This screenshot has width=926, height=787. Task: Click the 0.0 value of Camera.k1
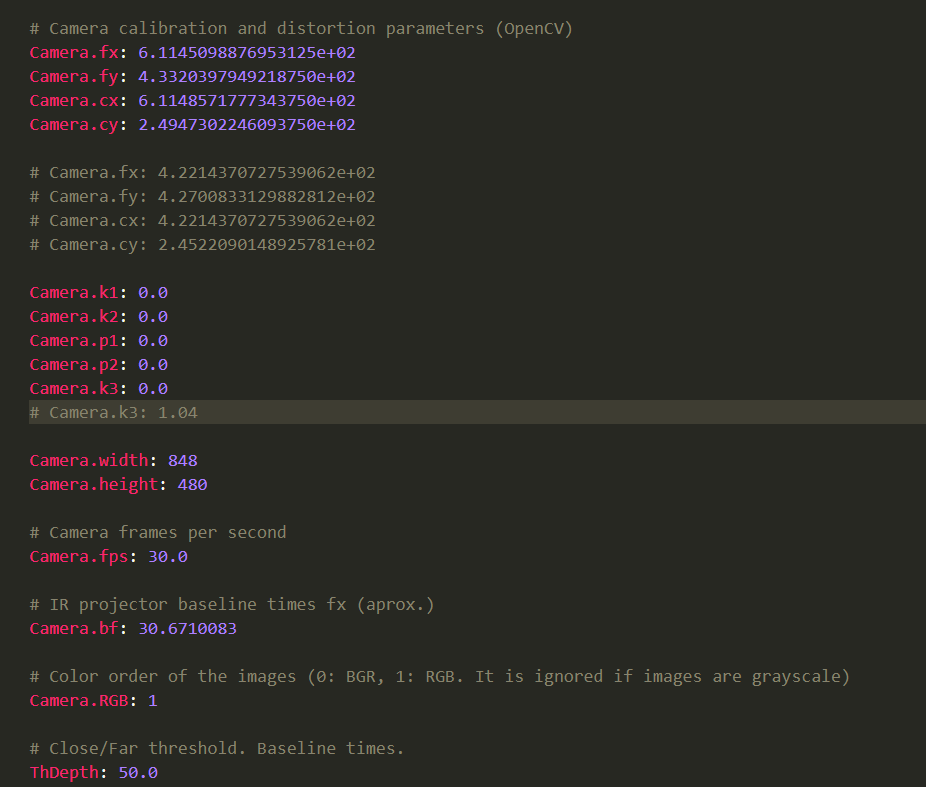coord(153,293)
